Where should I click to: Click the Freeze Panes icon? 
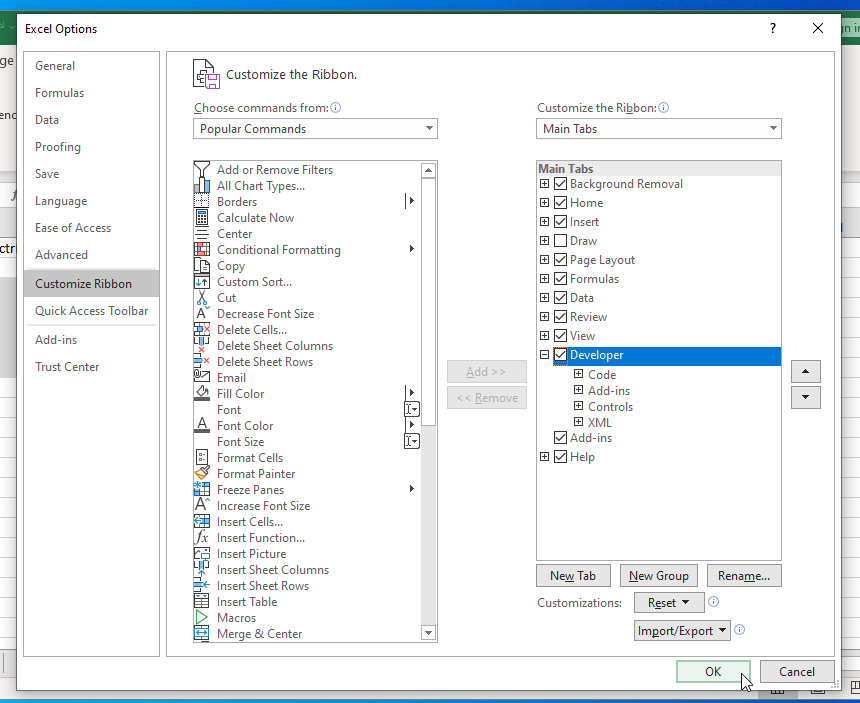point(202,489)
